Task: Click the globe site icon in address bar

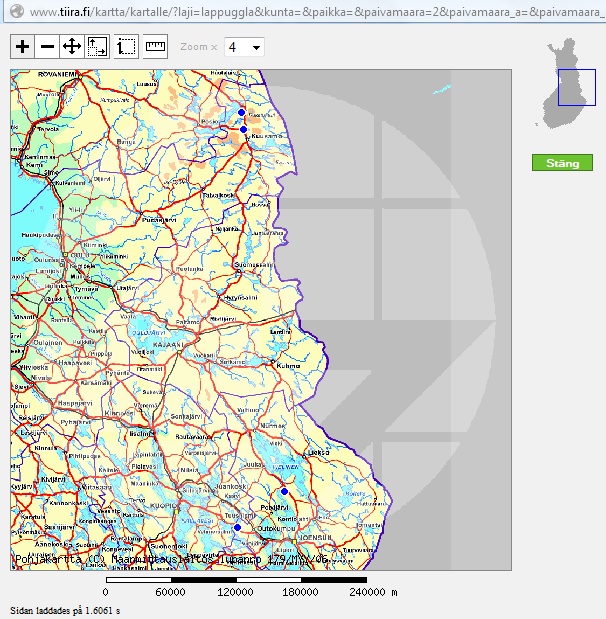Action: click(x=14, y=10)
